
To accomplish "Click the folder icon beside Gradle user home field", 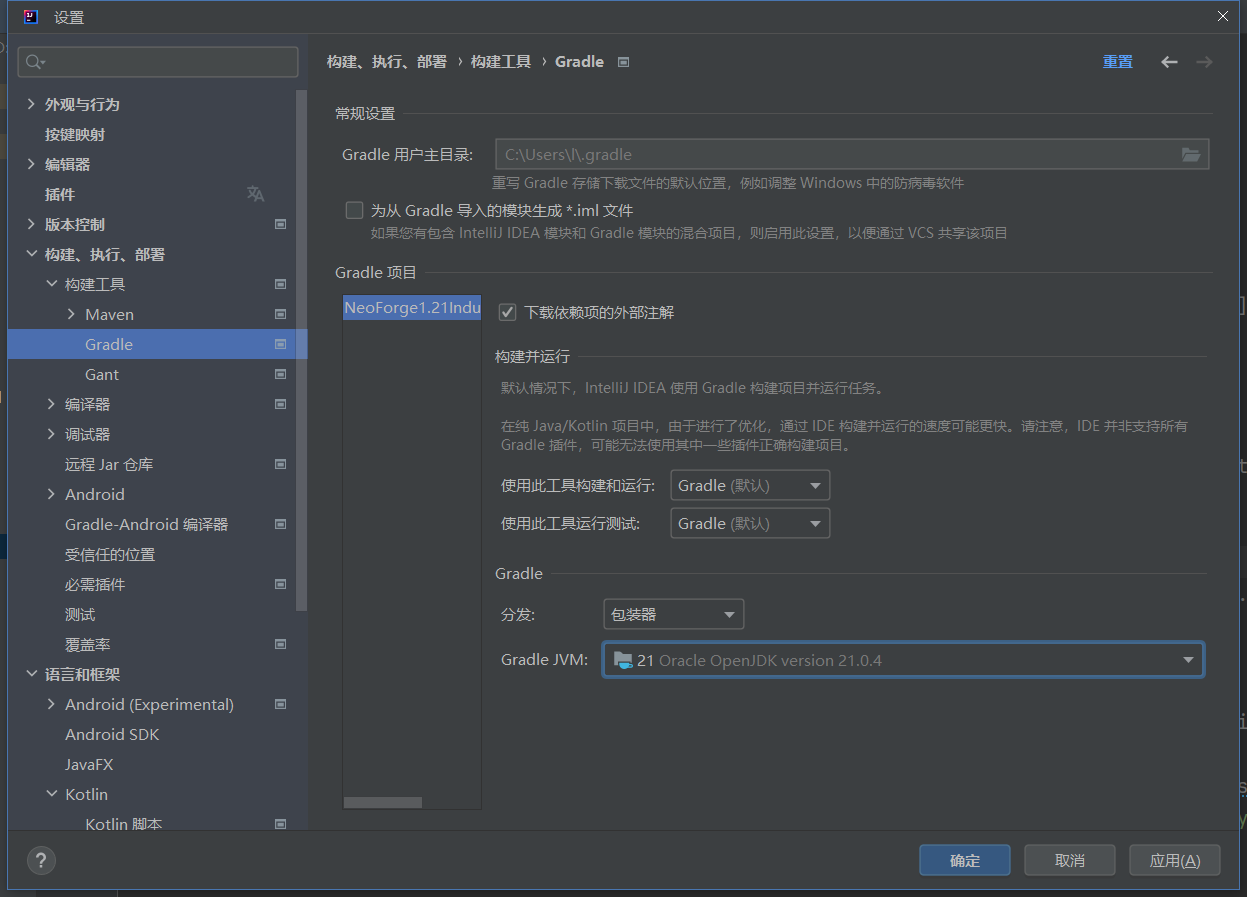I will 1190,154.
